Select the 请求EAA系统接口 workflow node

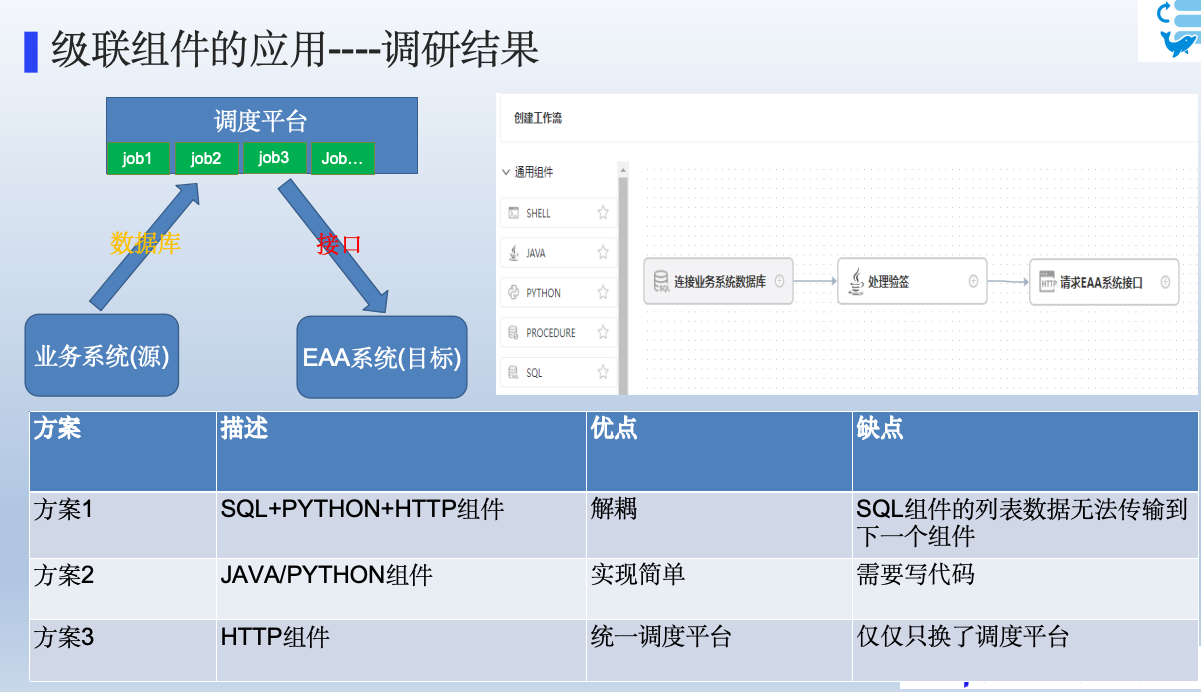(1104, 282)
